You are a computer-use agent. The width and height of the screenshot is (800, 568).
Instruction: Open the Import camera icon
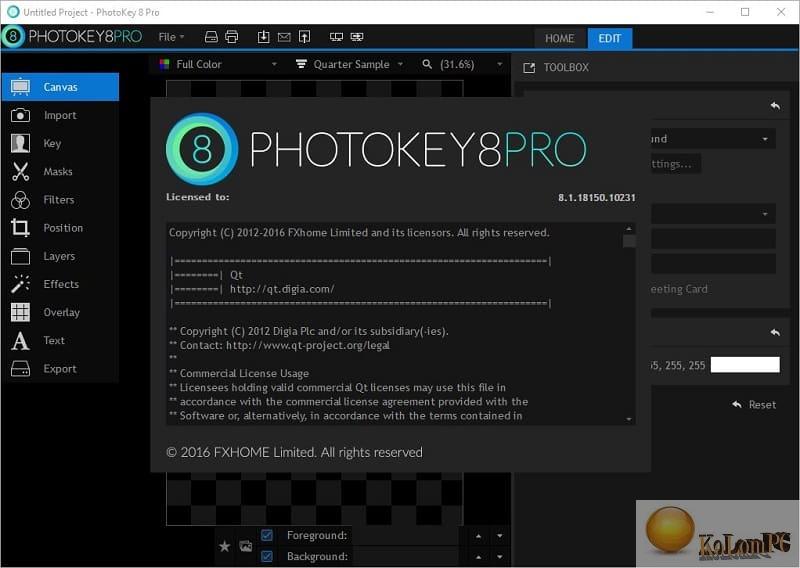(x=20, y=115)
